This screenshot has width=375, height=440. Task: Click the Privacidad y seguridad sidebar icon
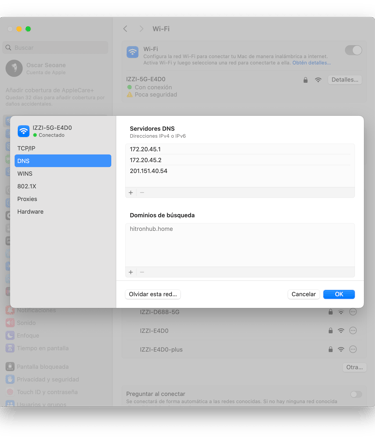(x=10, y=379)
